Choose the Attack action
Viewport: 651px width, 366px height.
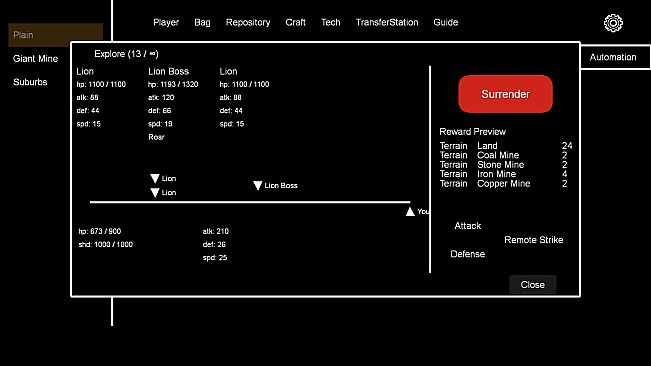tap(467, 226)
